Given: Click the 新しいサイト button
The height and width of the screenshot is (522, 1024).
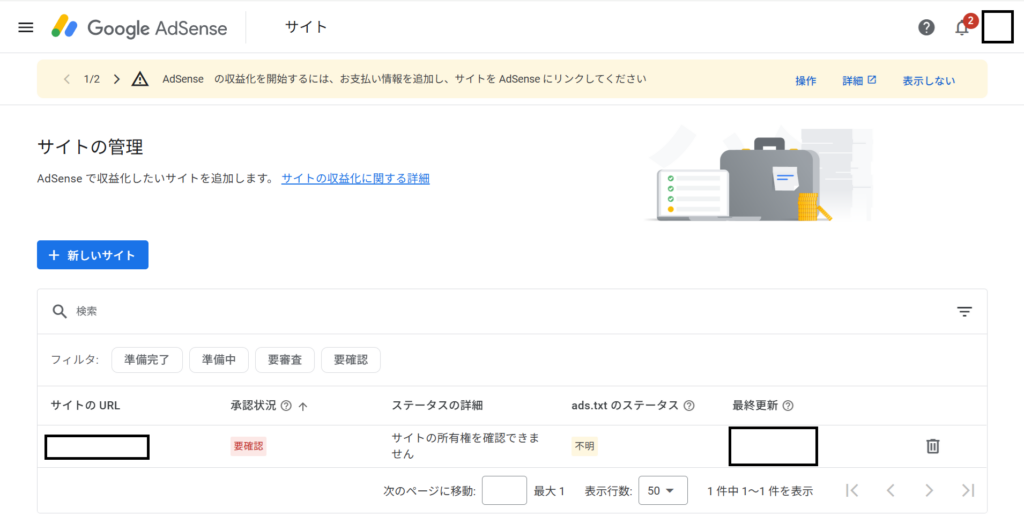Looking at the screenshot, I should click(93, 255).
